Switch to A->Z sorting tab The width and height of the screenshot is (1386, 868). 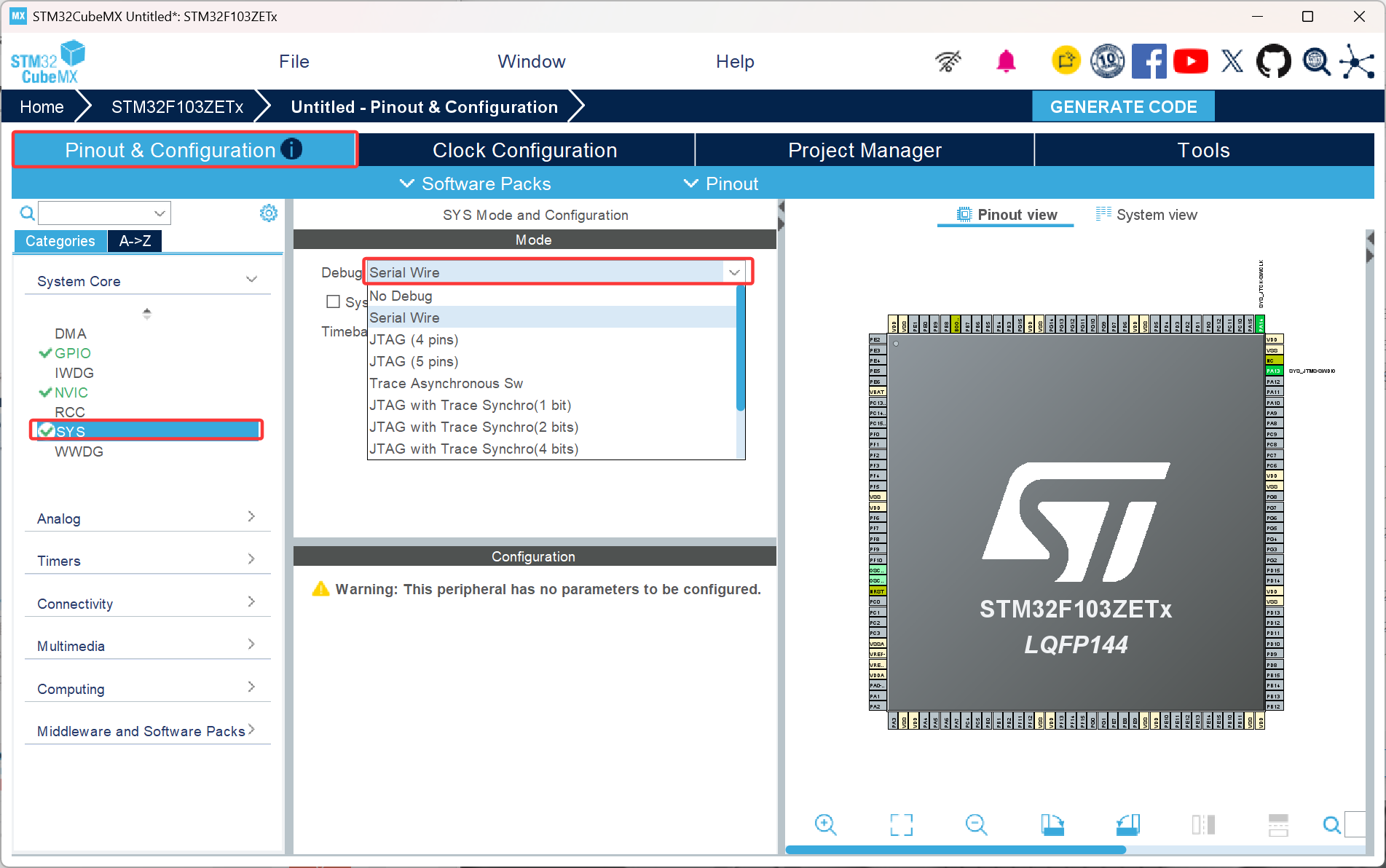[135, 241]
